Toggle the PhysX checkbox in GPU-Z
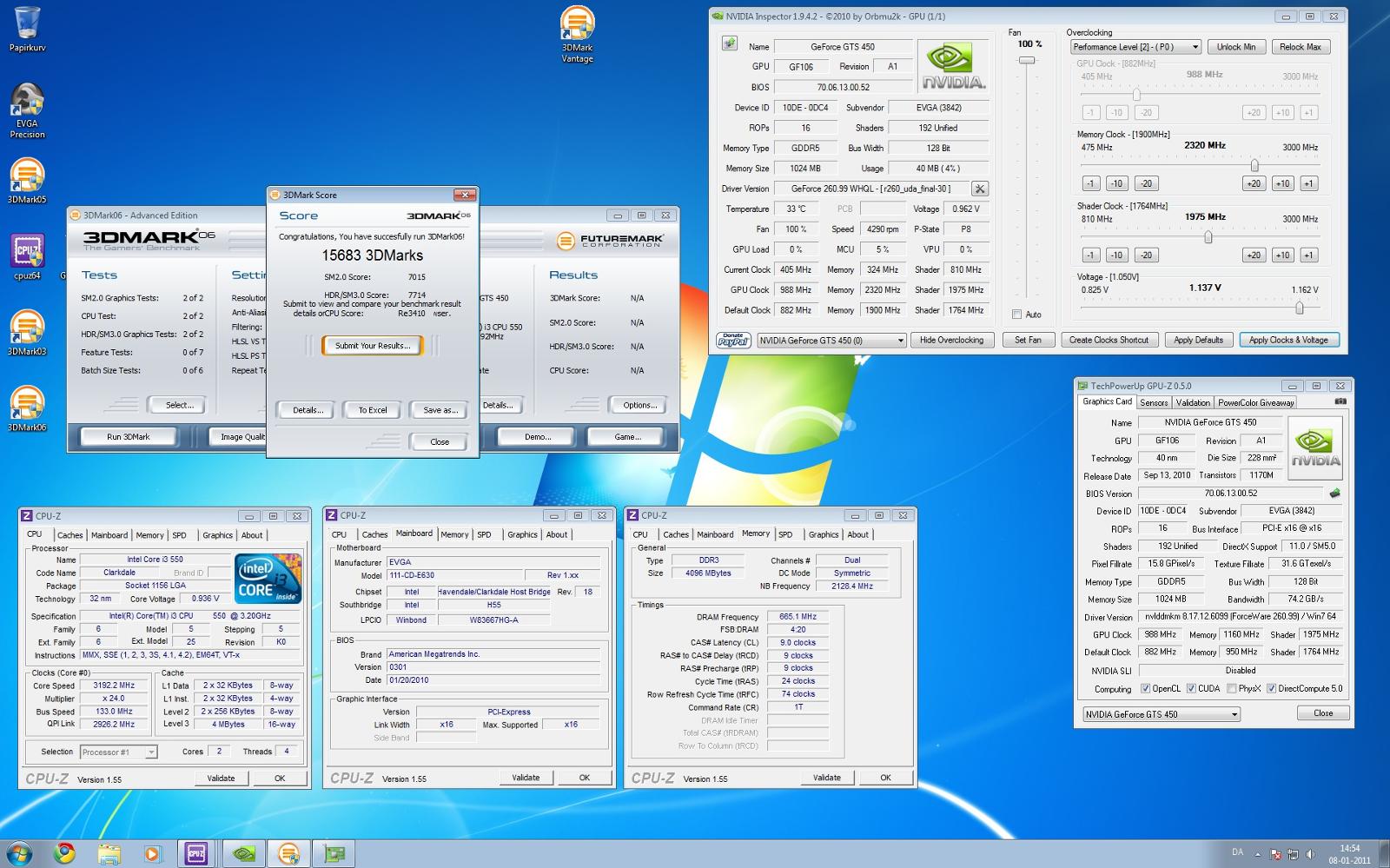1390x868 pixels. point(1231,689)
